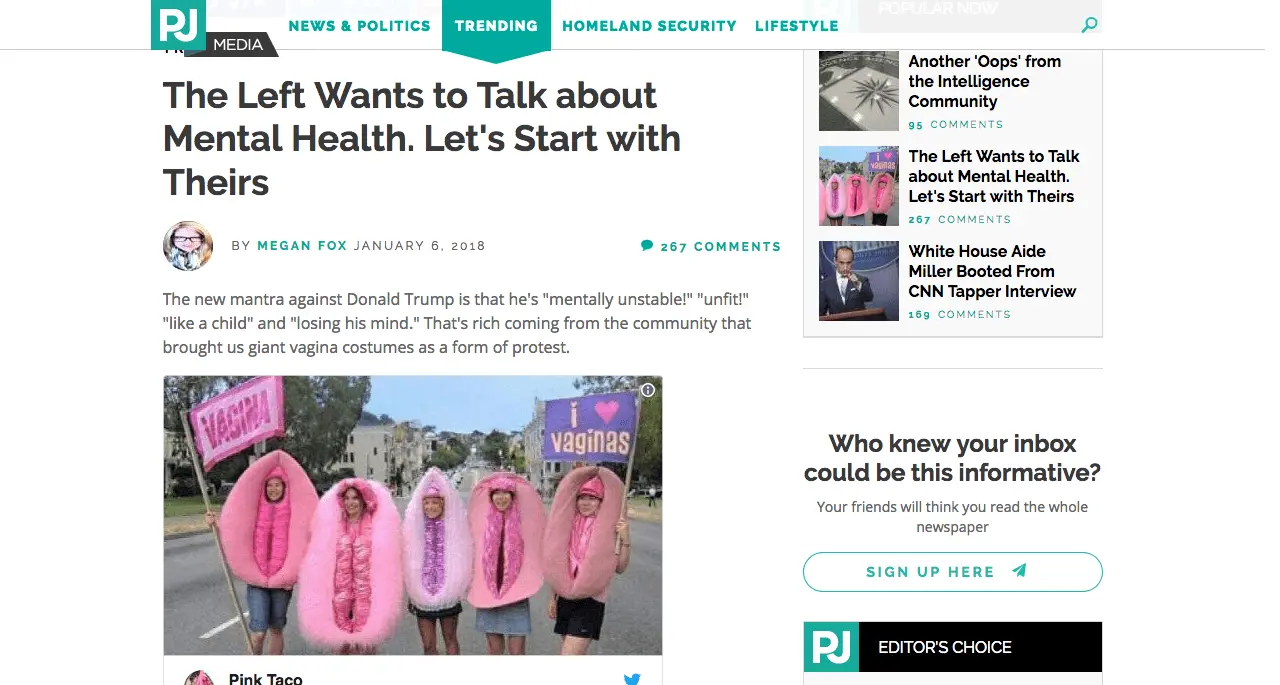The height and width of the screenshot is (685, 1280).
Task: Open 'Another Oops from the Intelligence Community' article
Action: (x=985, y=81)
